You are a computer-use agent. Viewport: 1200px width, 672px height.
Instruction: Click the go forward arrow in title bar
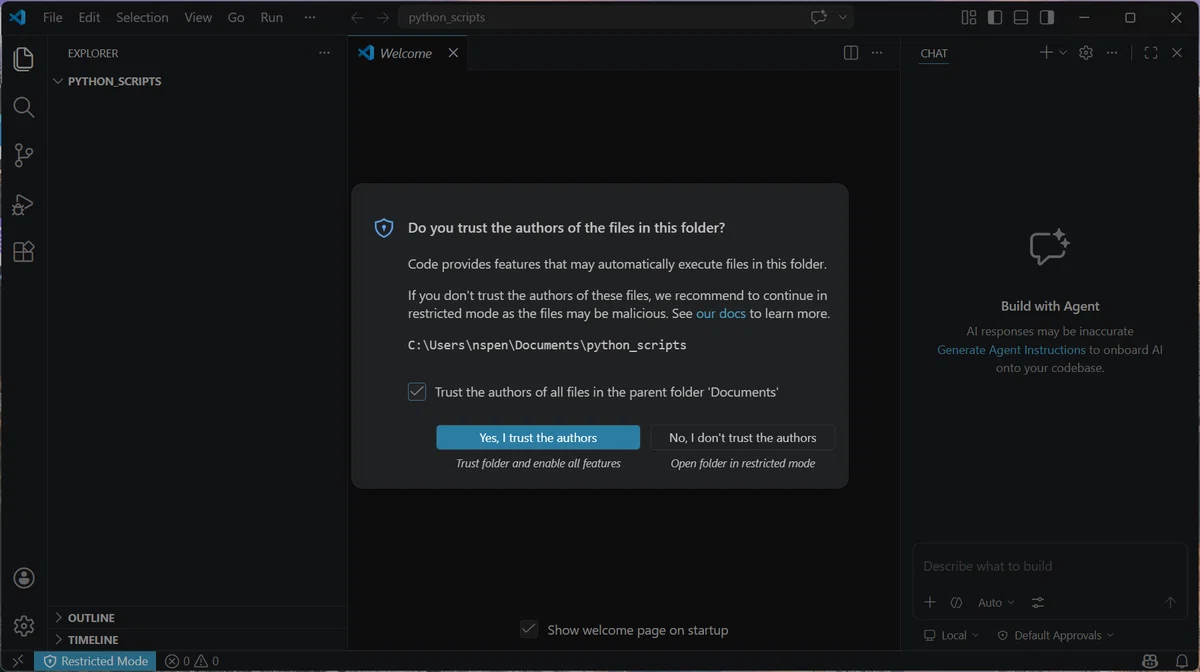(383, 18)
